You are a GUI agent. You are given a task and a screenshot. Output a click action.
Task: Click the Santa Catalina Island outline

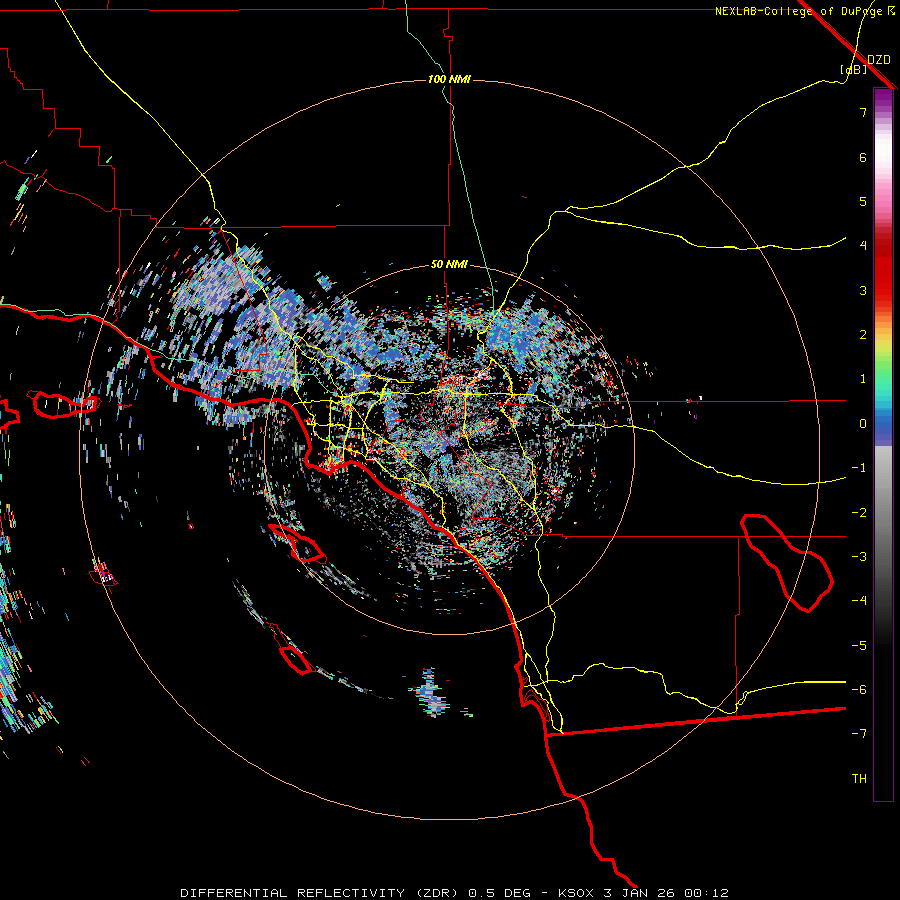click(297, 543)
